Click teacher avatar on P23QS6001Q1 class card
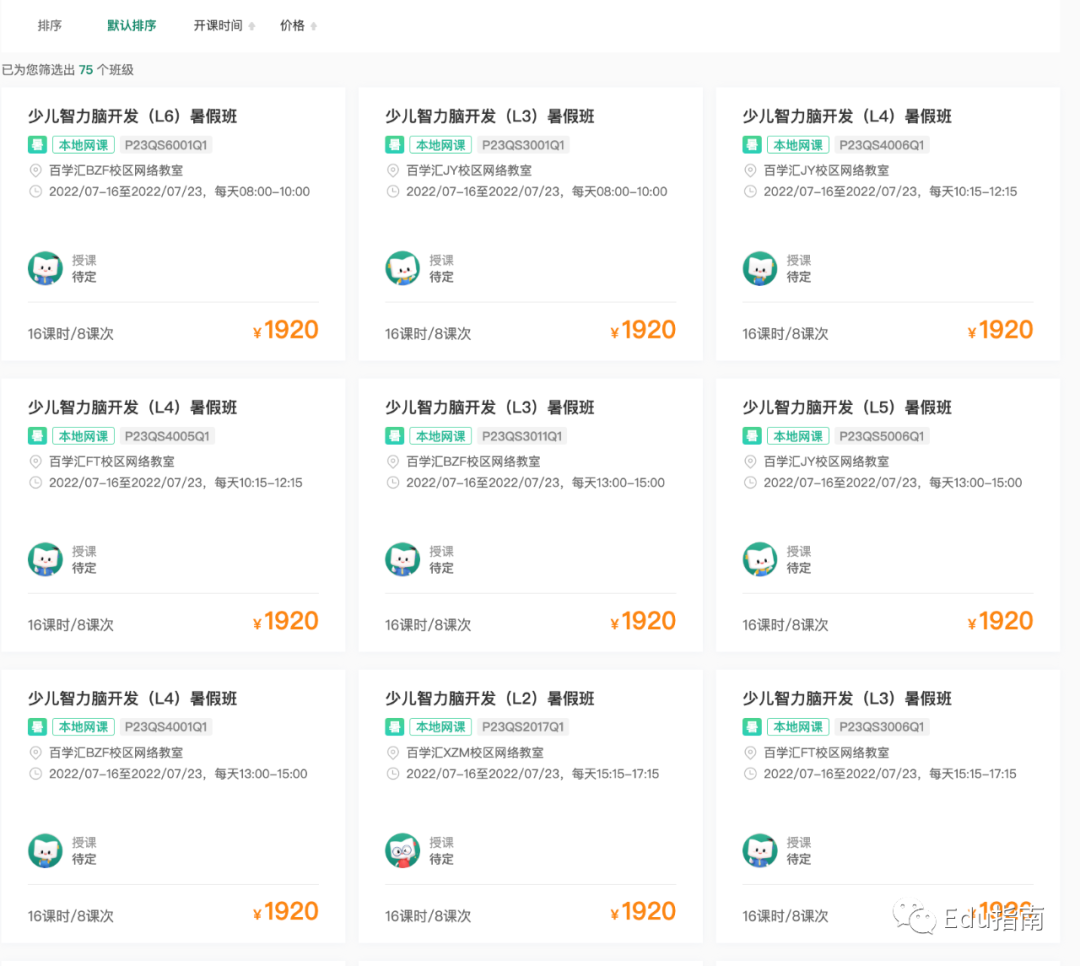Image resolution: width=1080 pixels, height=966 pixels. 45,268
